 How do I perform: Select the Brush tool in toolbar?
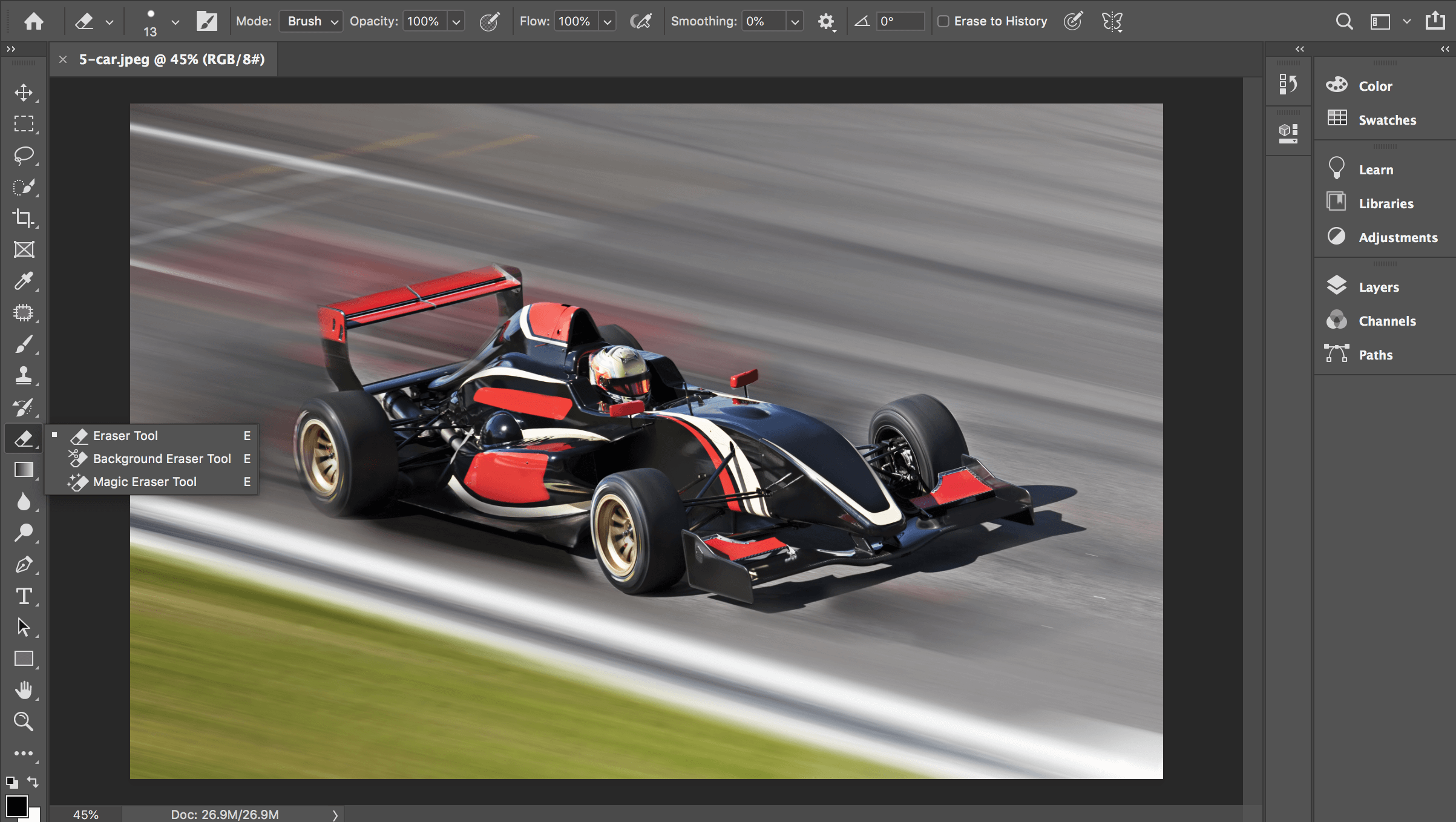tap(24, 344)
